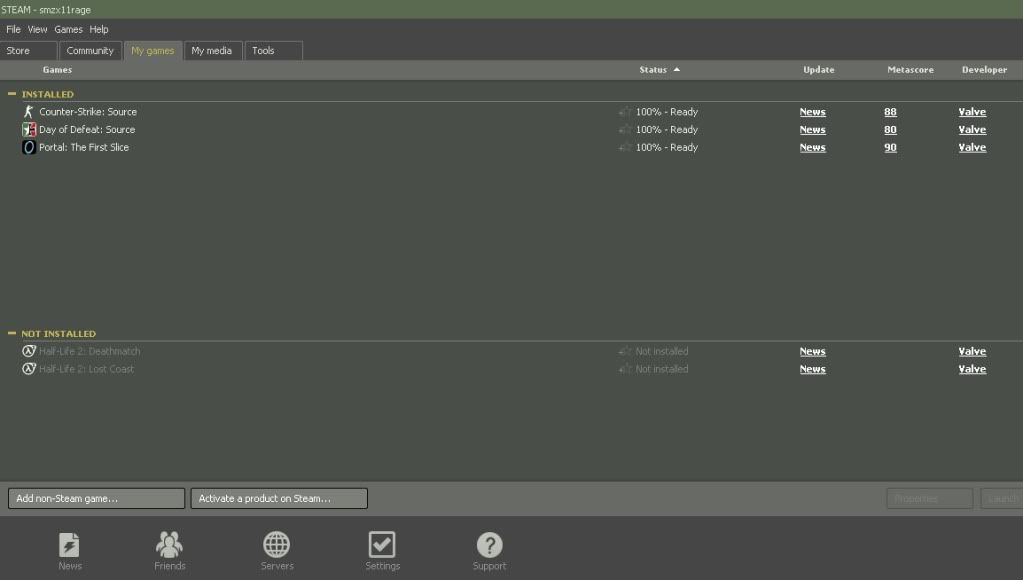Toggle favorite star for Half-Life 2: Deathmatch
This screenshot has width=1023, height=580.
625,351
